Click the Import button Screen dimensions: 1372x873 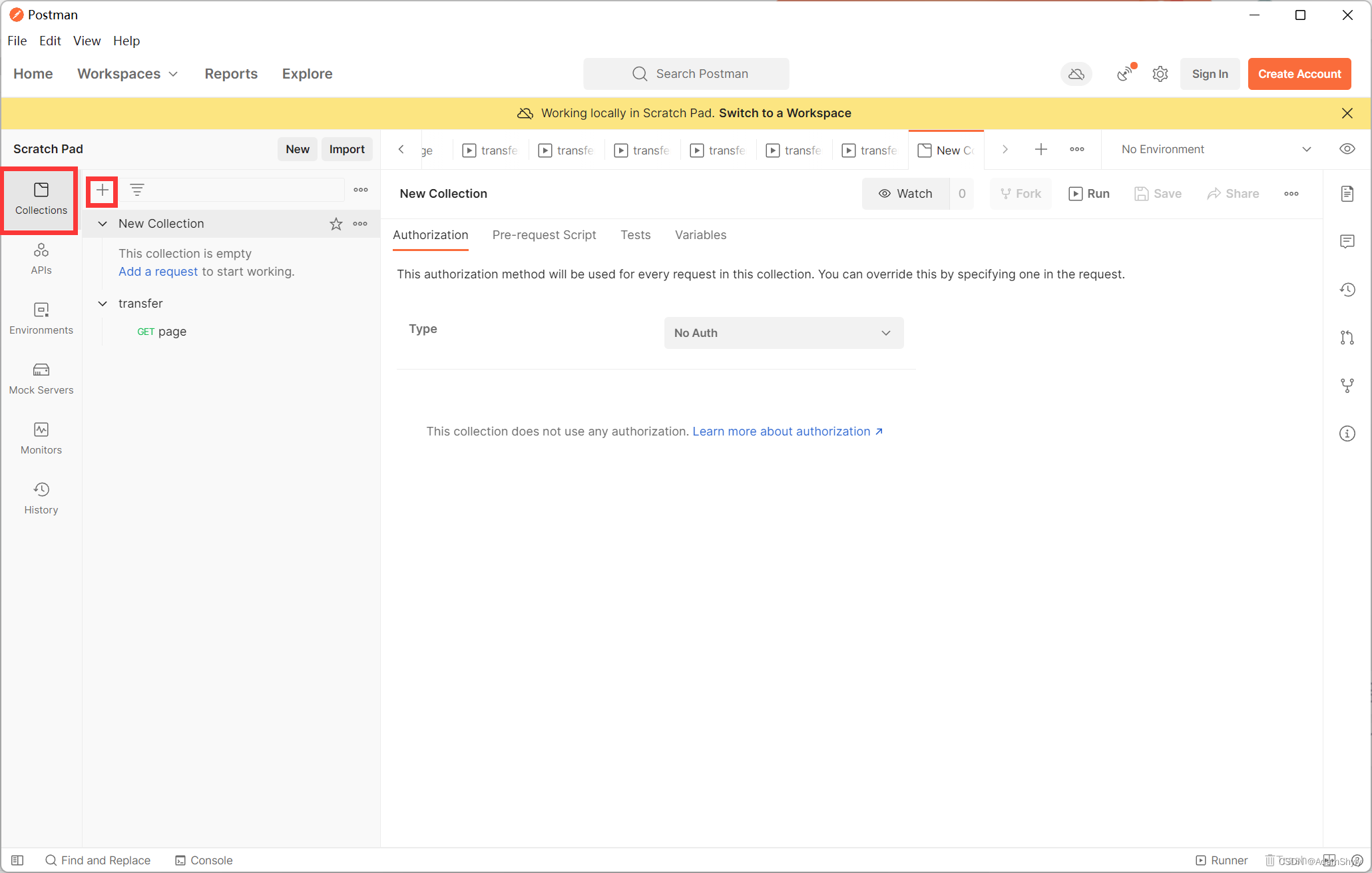[346, 149]
